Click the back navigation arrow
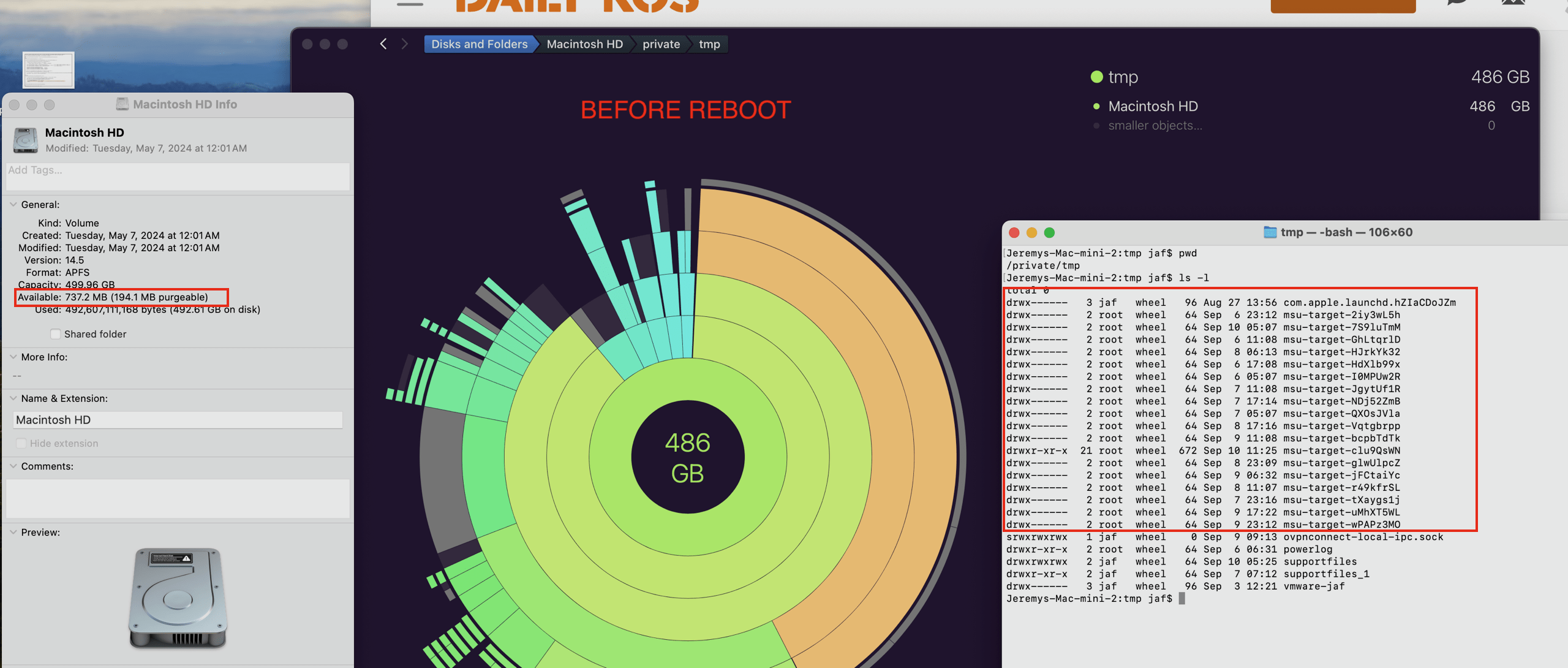Viewport: 1568px width, 668px height. click(x=383, y=44)
